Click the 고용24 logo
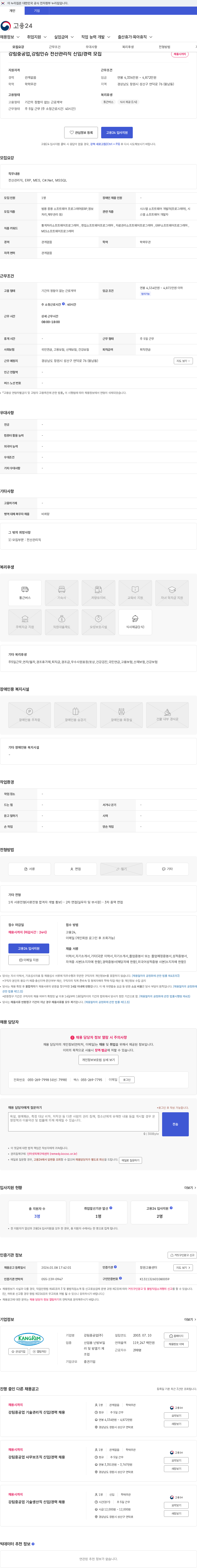 [x=16, y=25]
